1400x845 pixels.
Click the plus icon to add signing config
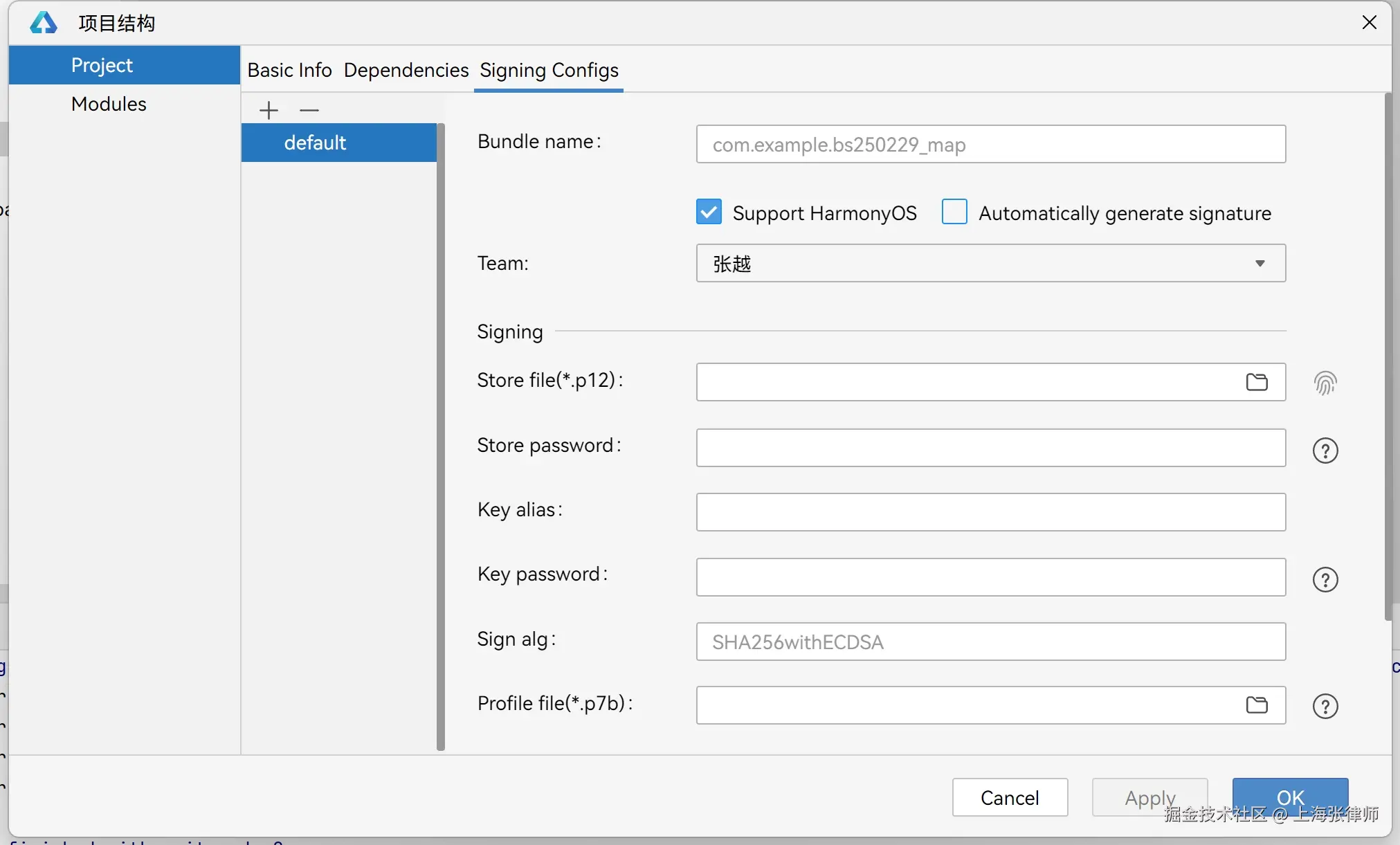269,110
